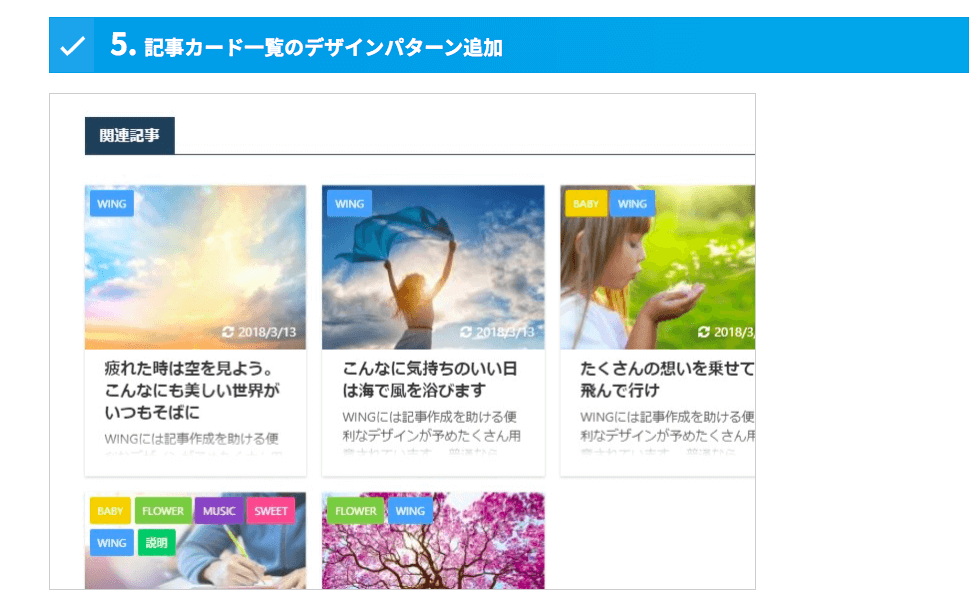This screenshot has width=978, height=606.
Task: Click the checkmark icon in the blue heading
Action: click(x=72, y=46)
